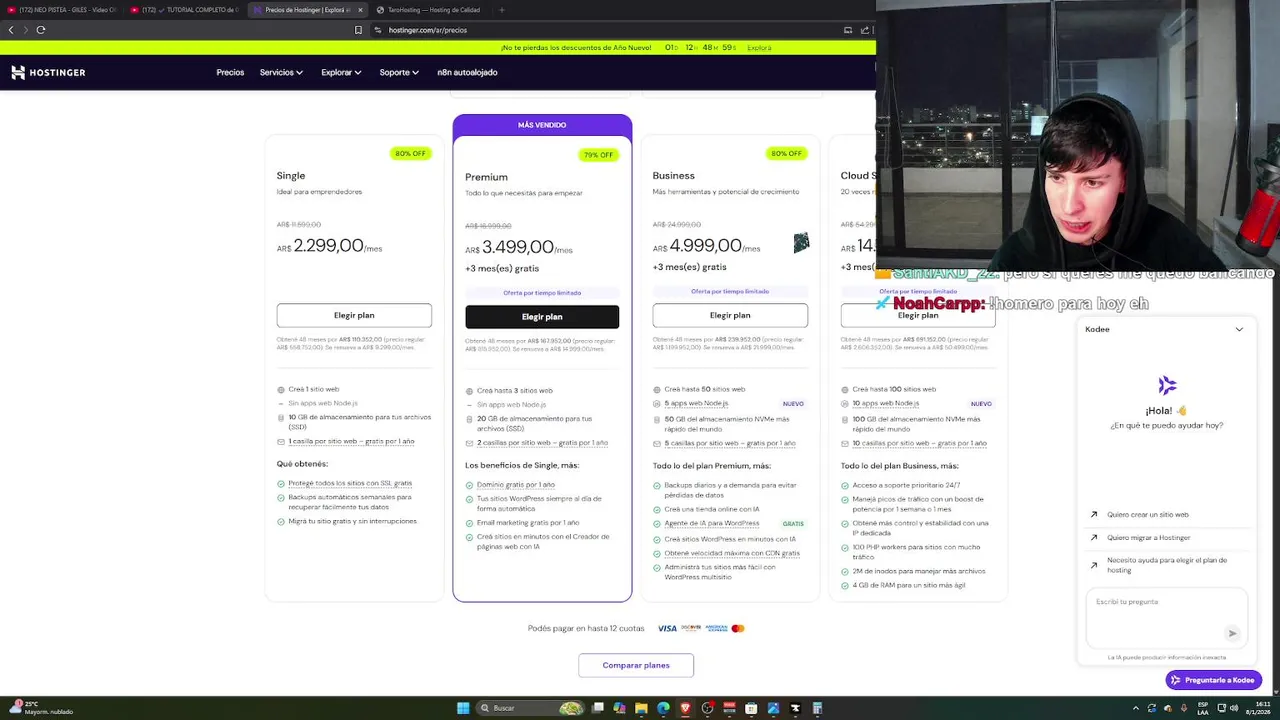Go back with browser back arrow

tap(11, 30)
